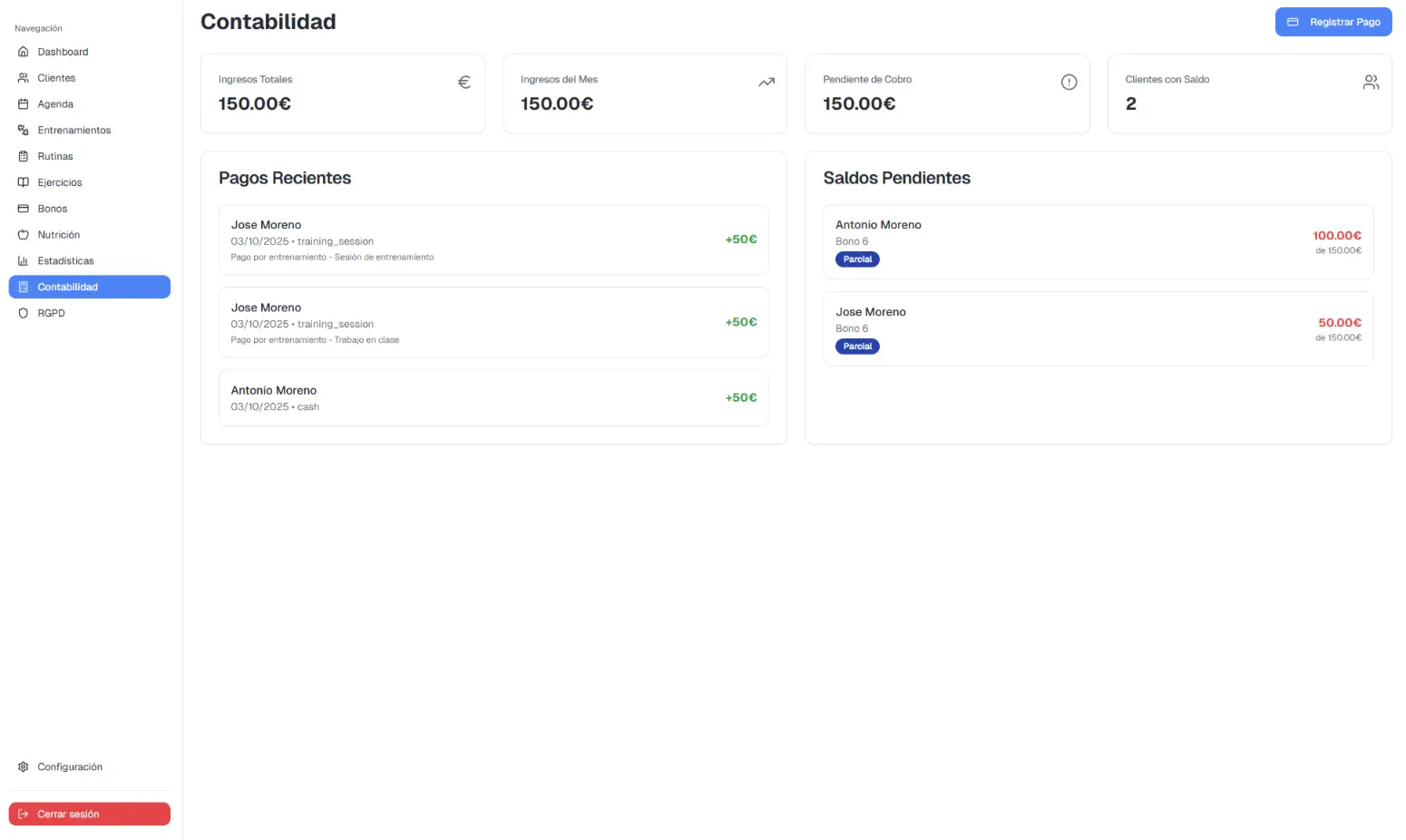
Task: Click the Ingresos Totales 150.00€ value
Action: coord(255,103)
